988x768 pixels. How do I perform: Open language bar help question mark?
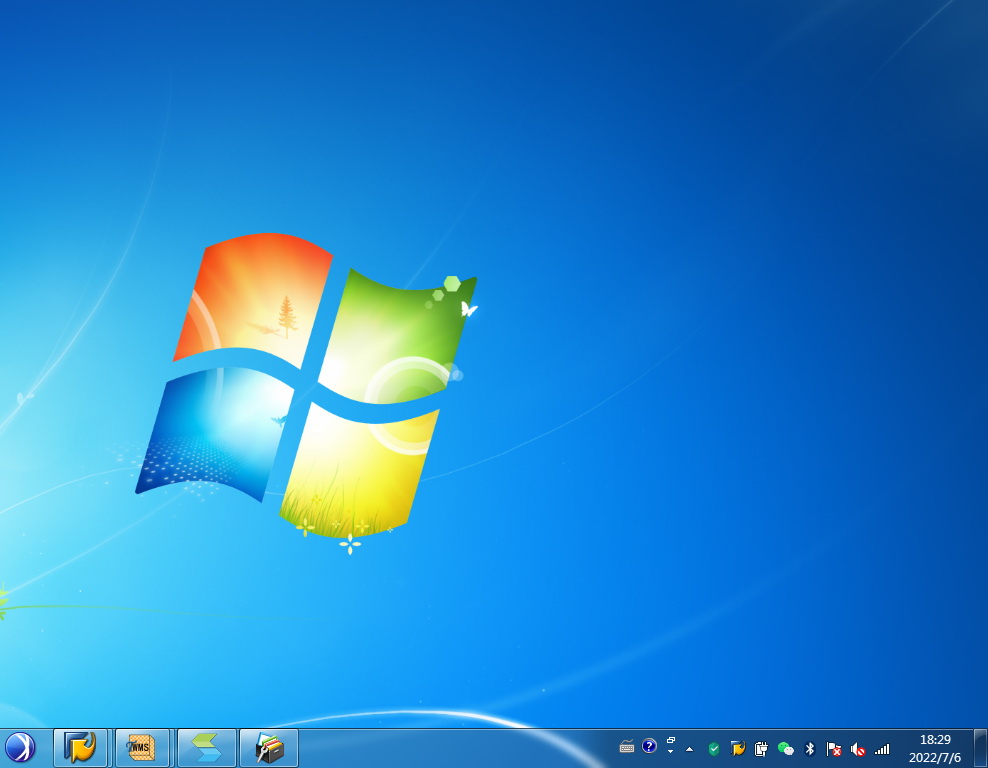tap(649, 747)
